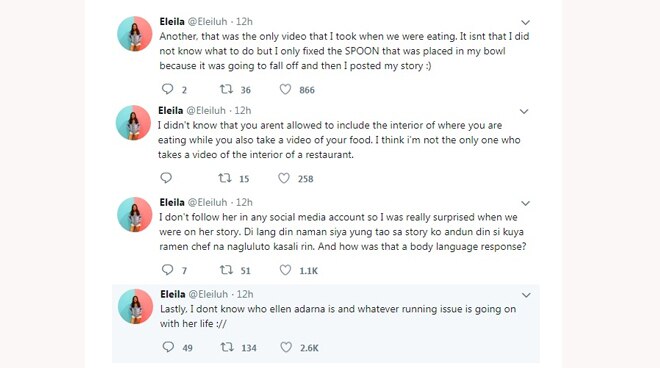660x368 pixels.
Task: Retweet the tweet with 15 retweets
Action: [225, 178]
